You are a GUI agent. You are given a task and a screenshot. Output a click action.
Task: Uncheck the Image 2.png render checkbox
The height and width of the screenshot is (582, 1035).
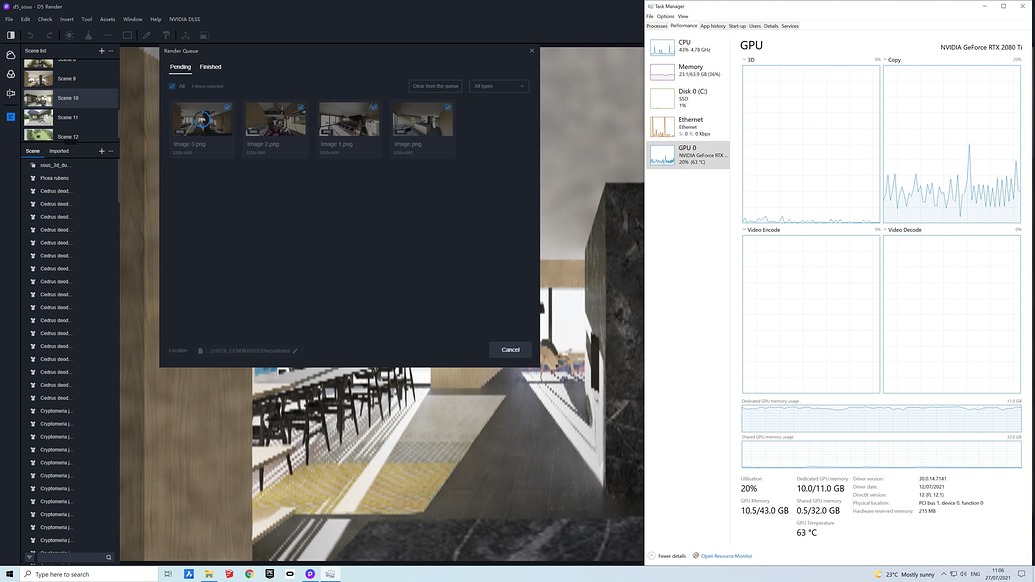click(300, 106)
